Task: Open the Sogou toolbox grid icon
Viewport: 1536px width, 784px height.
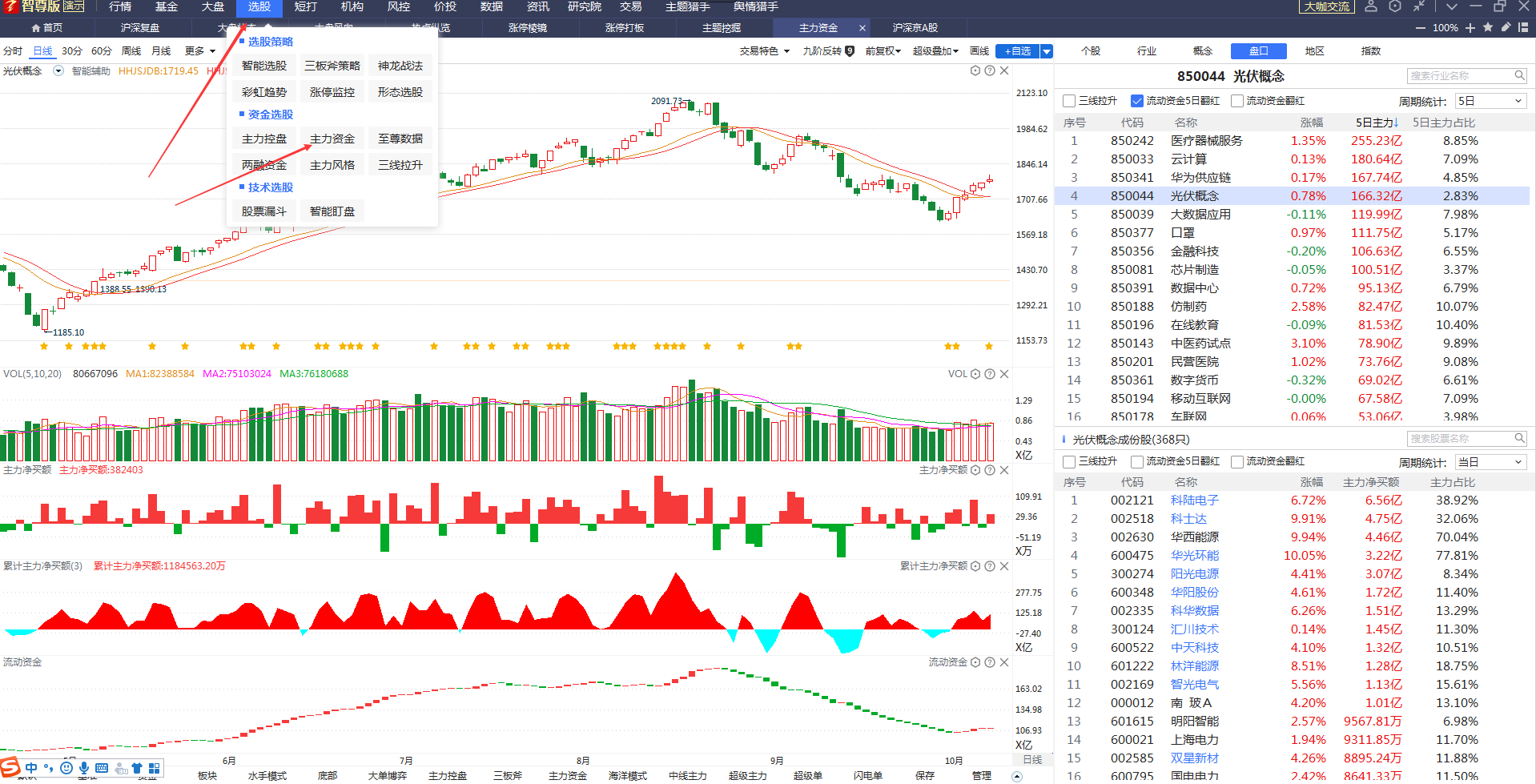Action: pyautogui.click(x=155, y=768)
